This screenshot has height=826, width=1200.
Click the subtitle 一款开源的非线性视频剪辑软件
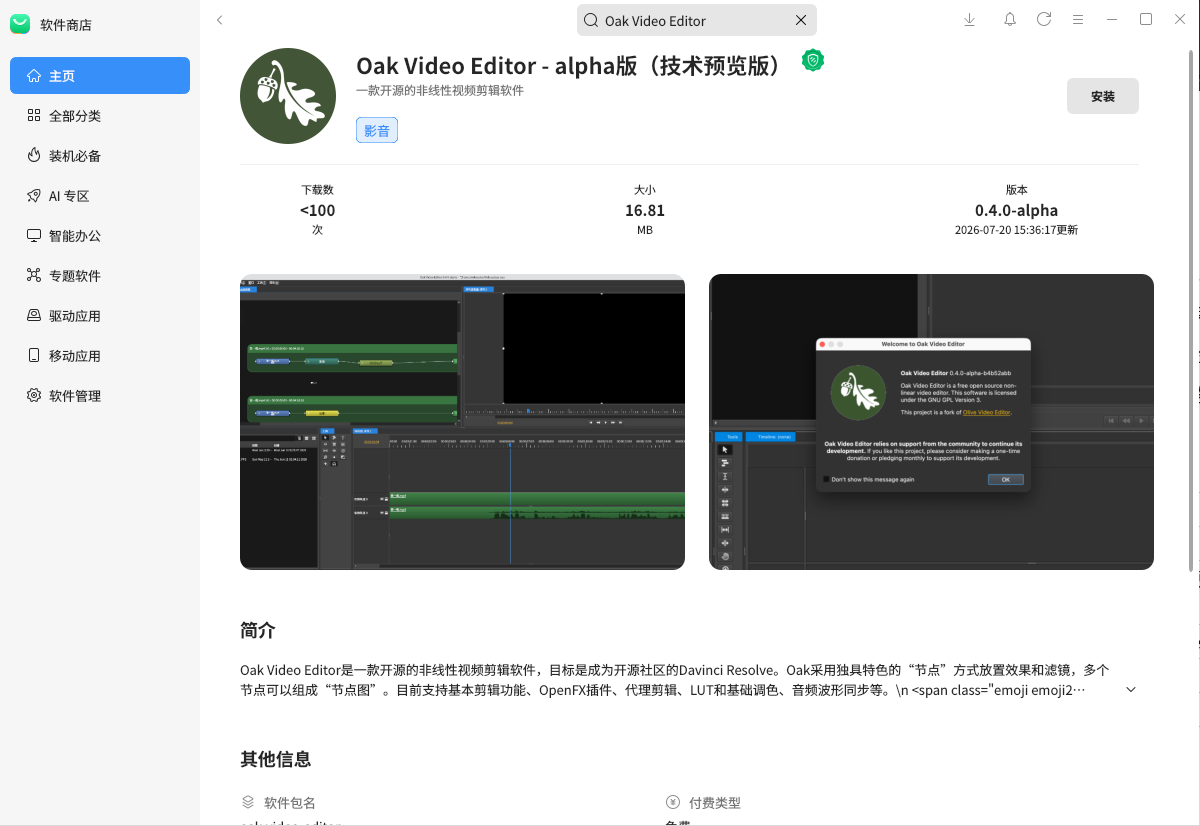pos(440,91)
